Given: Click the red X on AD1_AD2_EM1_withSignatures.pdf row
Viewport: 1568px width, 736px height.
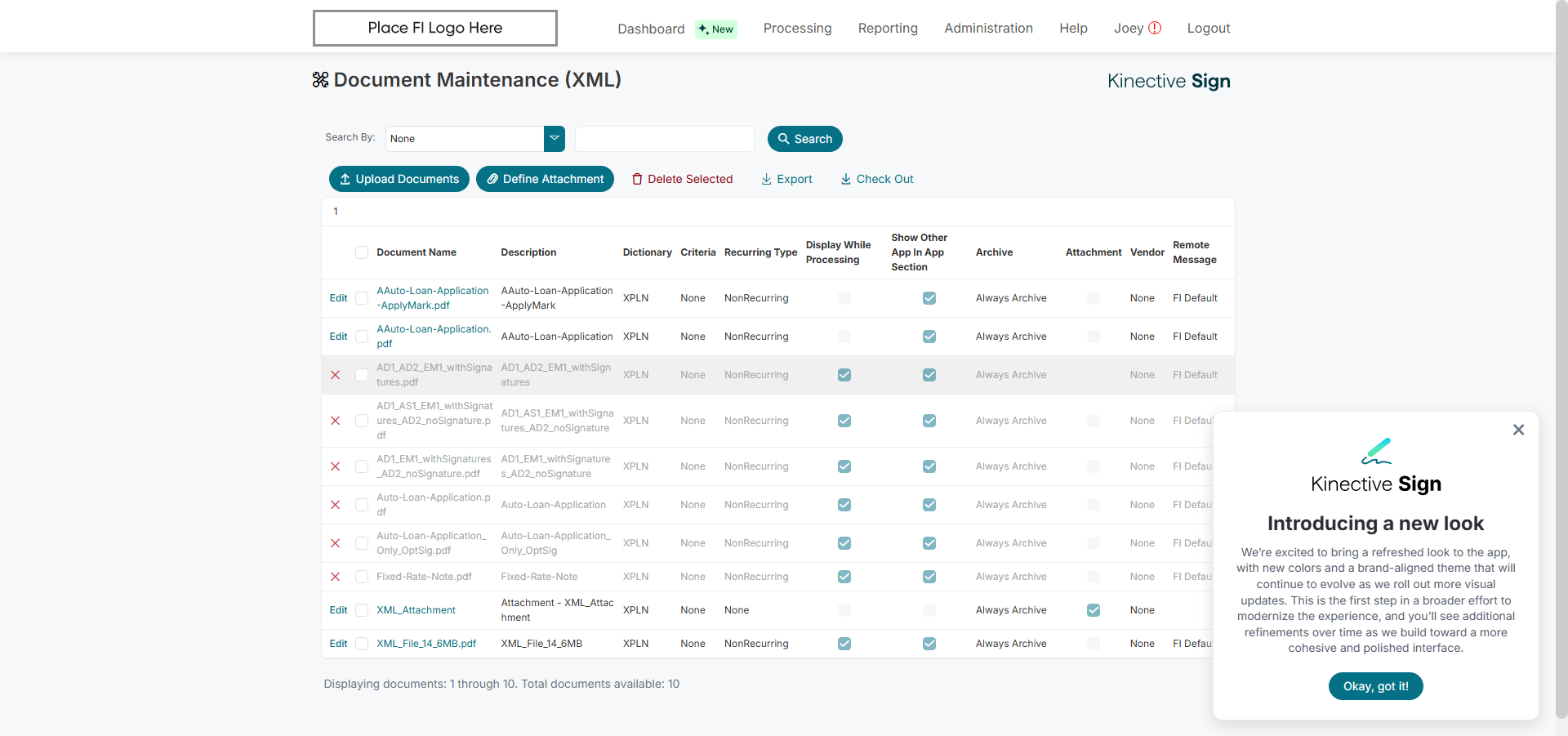Looking at the screenshot, I should 335,375.
